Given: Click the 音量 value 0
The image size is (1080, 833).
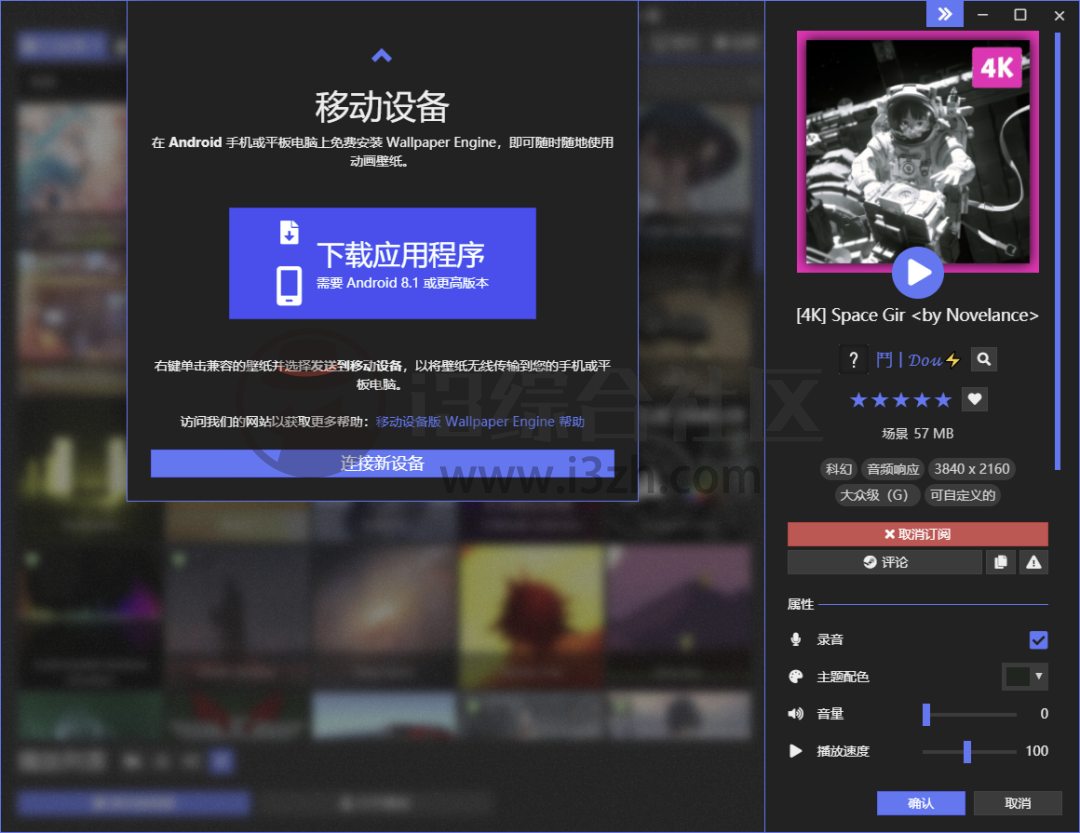Looking at the screenshot, I should coord(1044,714).
